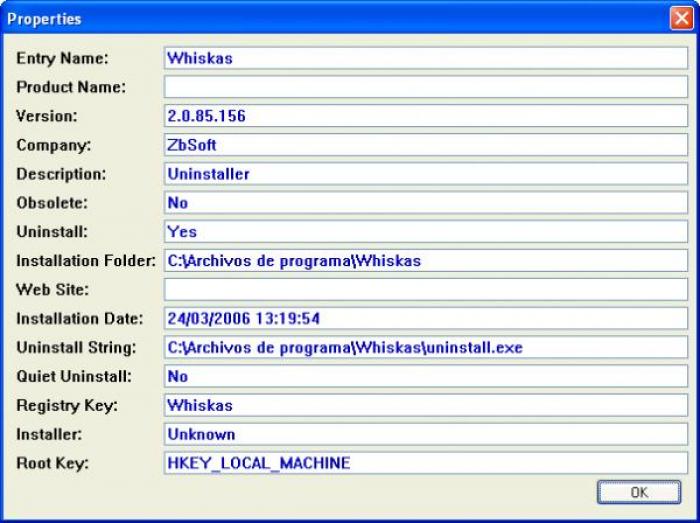This screenshot has height=523, width=700.
Task: Click the 'Quiet Uninstall:' label
Action: pyautogui.click(x=74, y=377)
